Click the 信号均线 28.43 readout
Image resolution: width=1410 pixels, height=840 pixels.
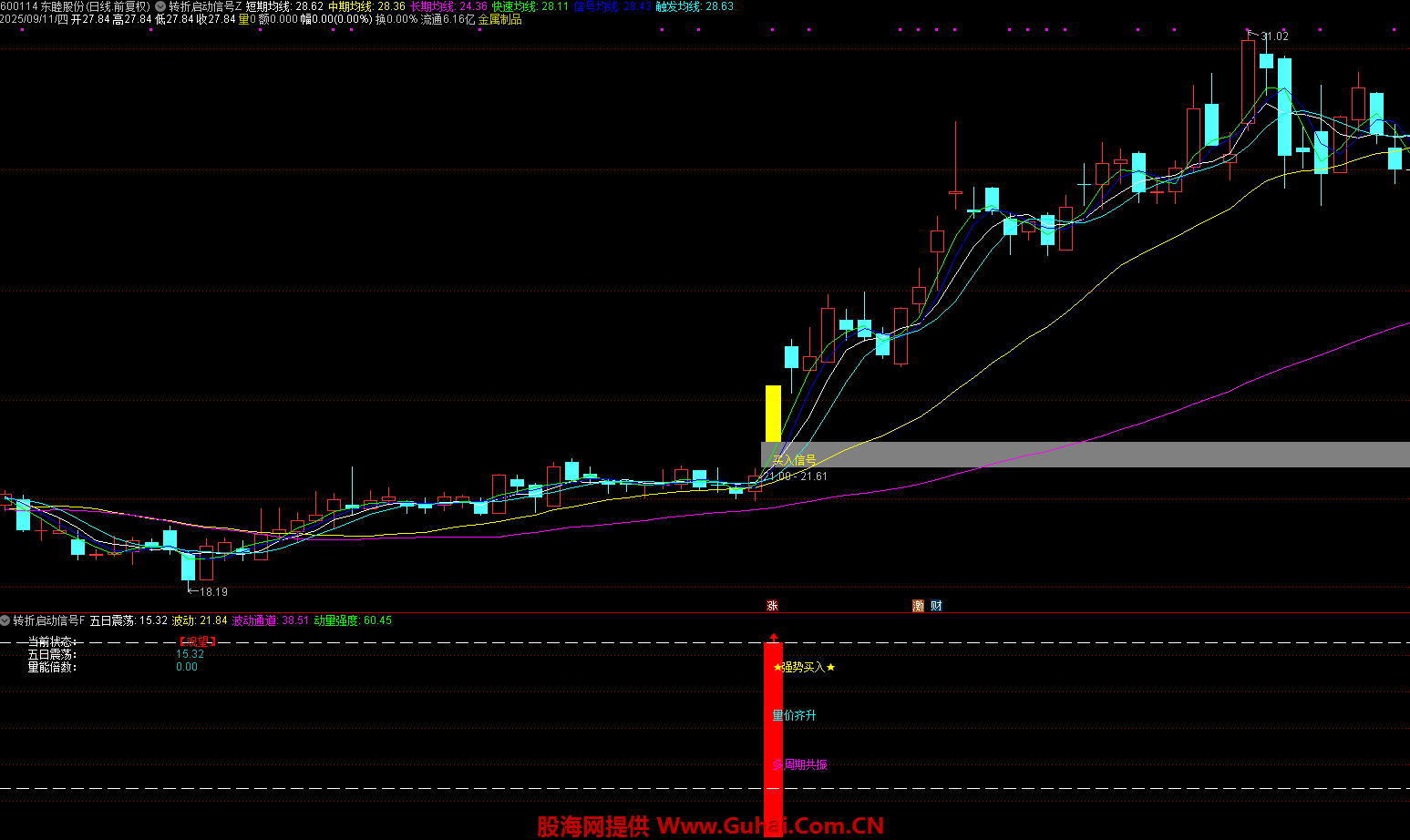click(612, 6)
